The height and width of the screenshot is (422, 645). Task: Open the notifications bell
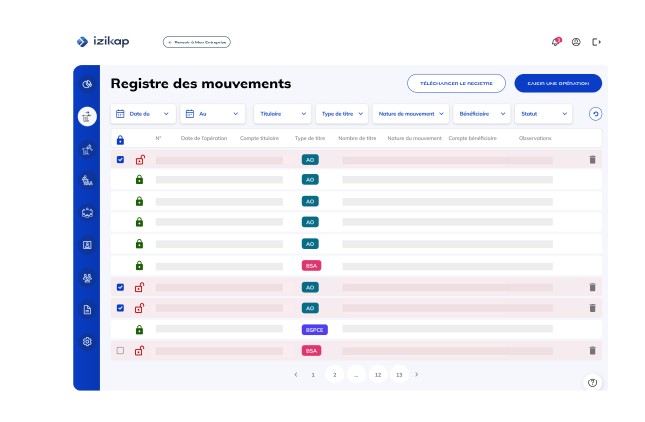[x=556, y=42]
